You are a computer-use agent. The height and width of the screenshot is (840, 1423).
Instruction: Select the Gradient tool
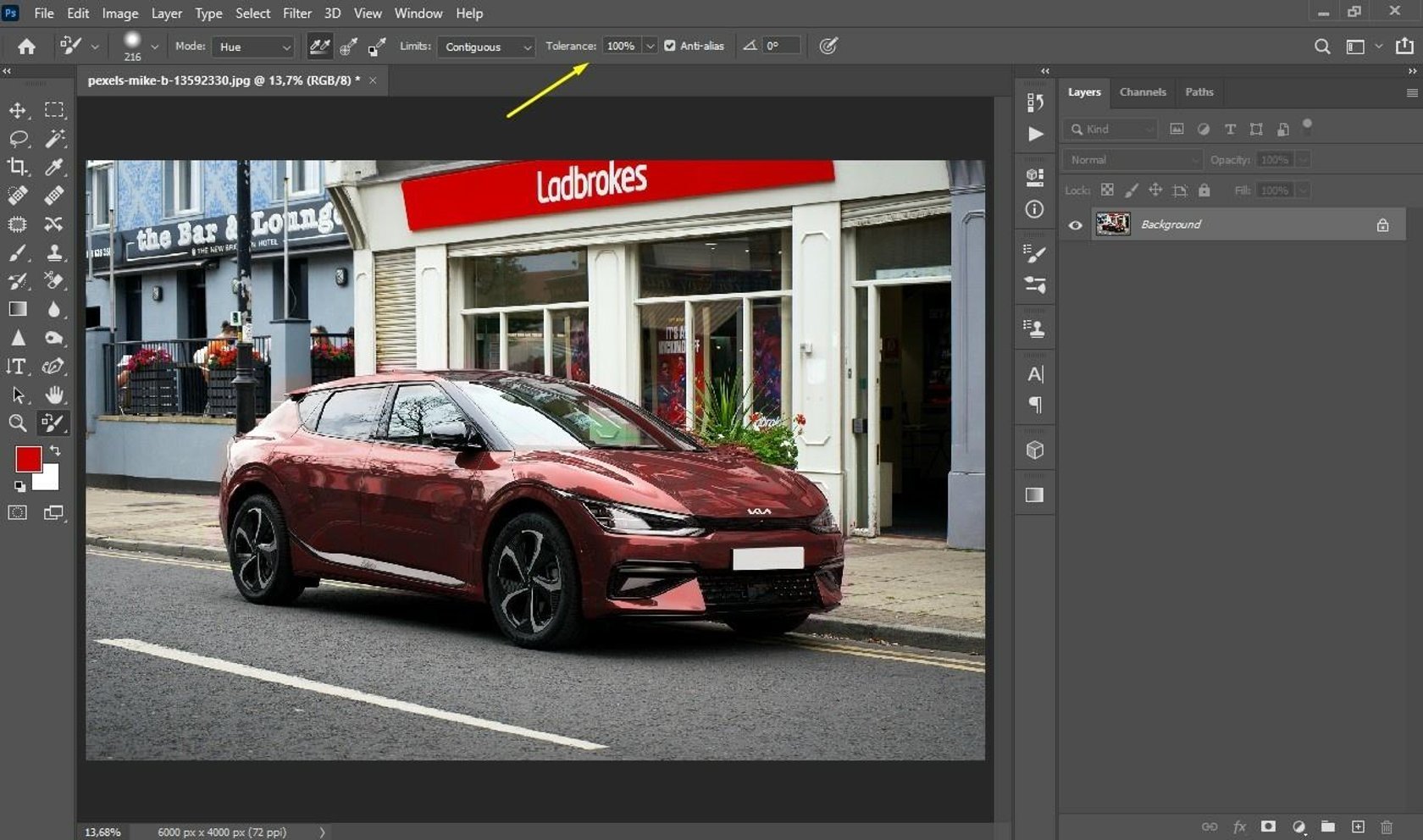17,309
